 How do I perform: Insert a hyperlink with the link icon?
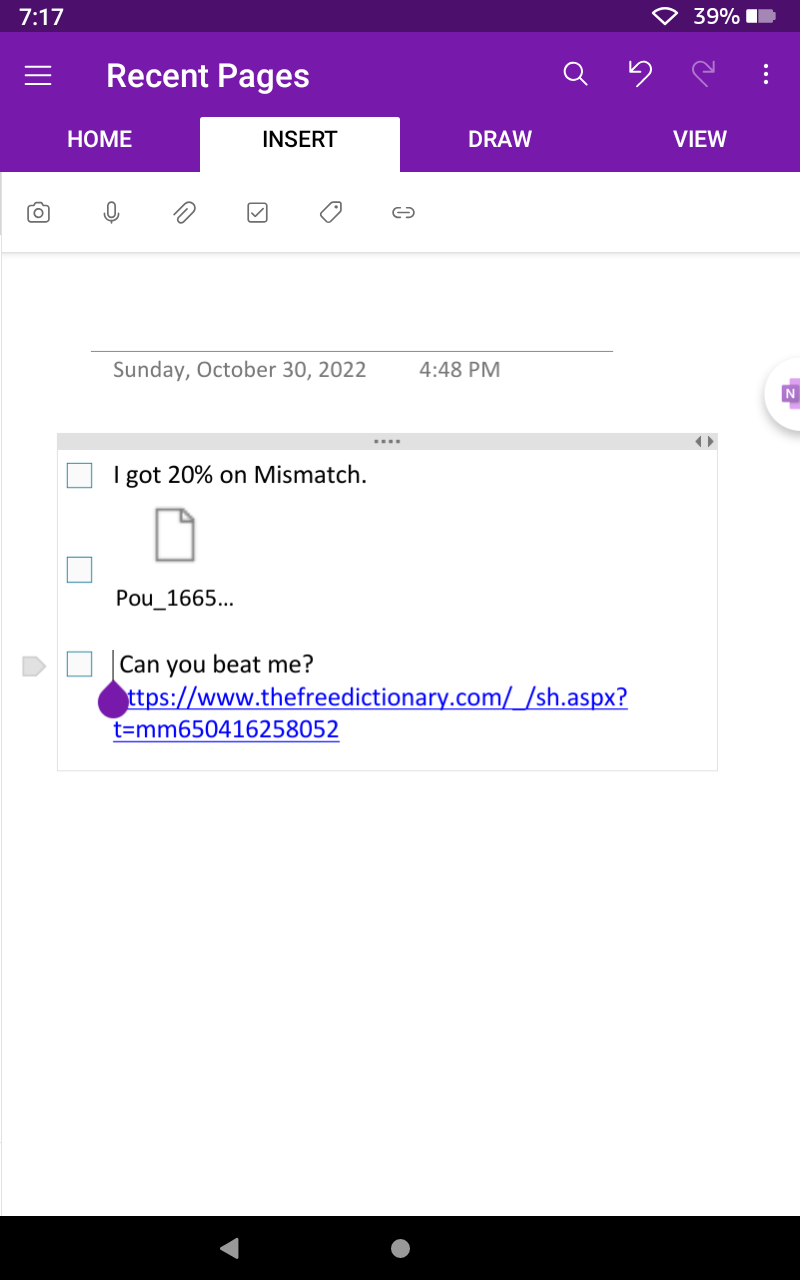click(x=403, y=212)
